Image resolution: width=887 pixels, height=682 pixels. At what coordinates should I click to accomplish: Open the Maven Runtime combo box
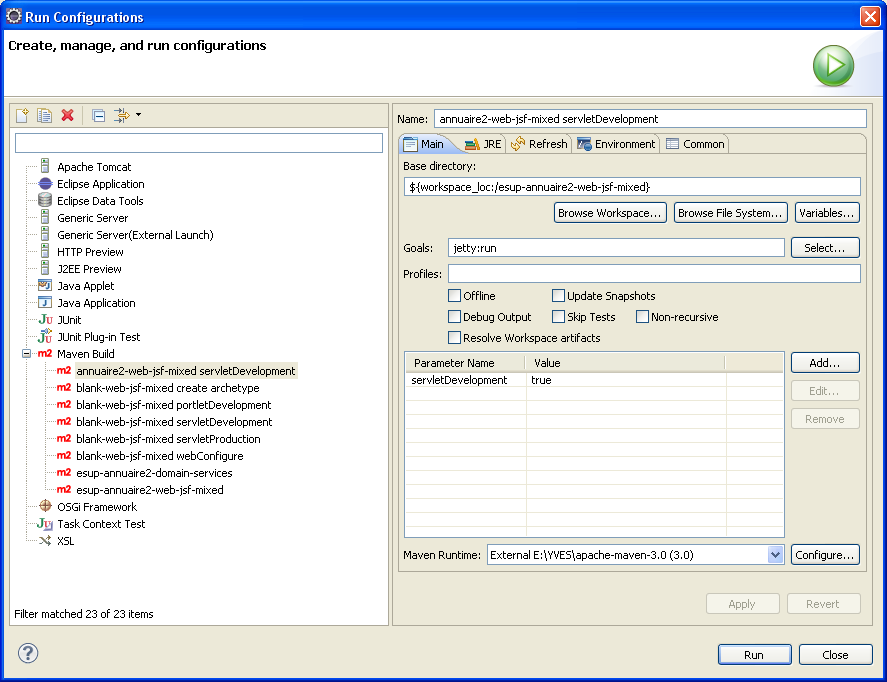click(775, 555)
